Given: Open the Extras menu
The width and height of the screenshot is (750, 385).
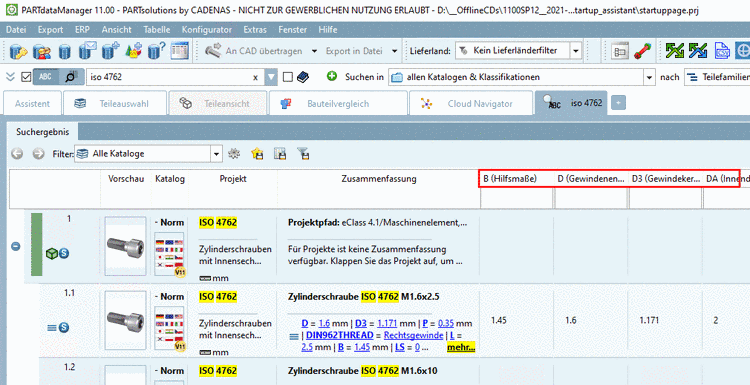Looking at the screenshot, I should 255,30.
